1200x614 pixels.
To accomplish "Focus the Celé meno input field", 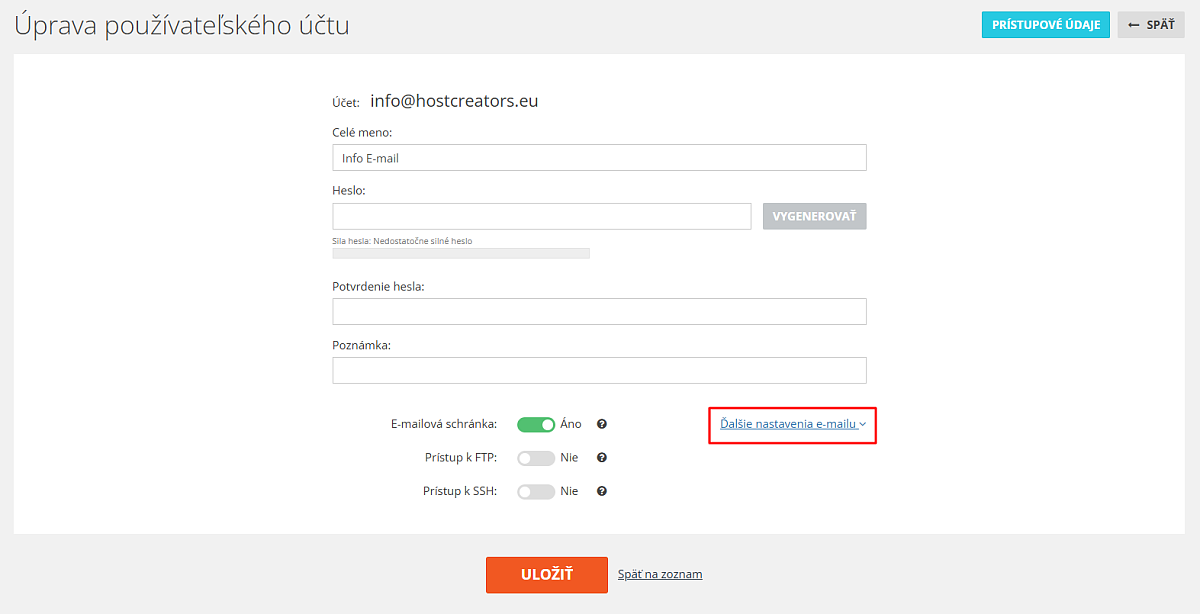I will [x=599, y=158].
